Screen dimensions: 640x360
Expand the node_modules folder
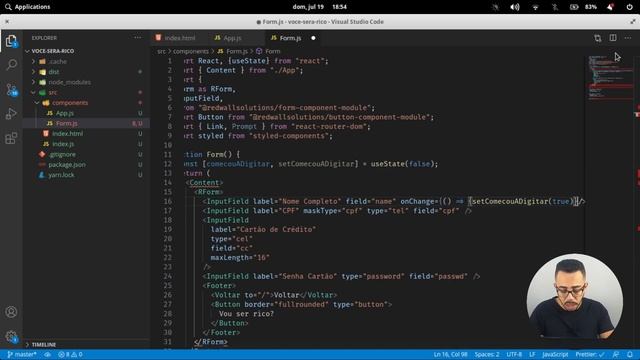pos(87,82)
